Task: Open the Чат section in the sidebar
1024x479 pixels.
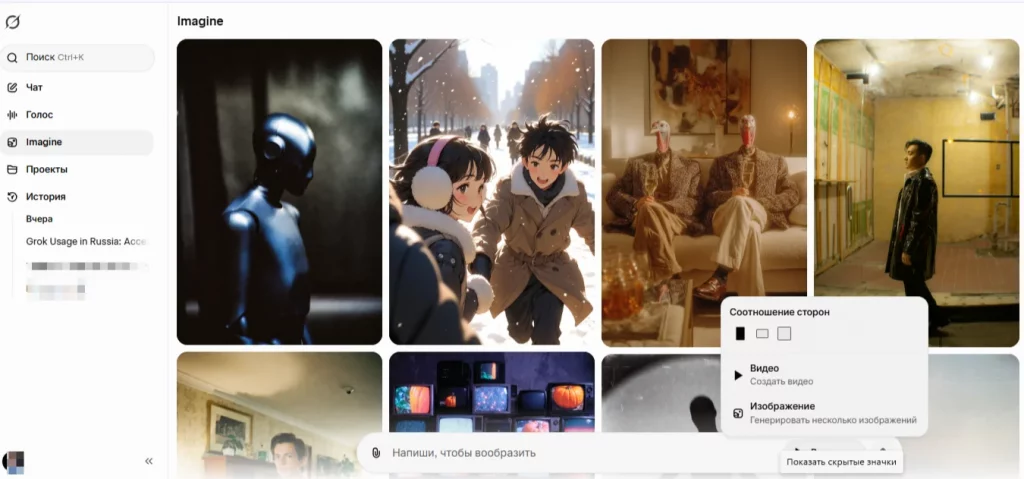Action: click(34, 87)
